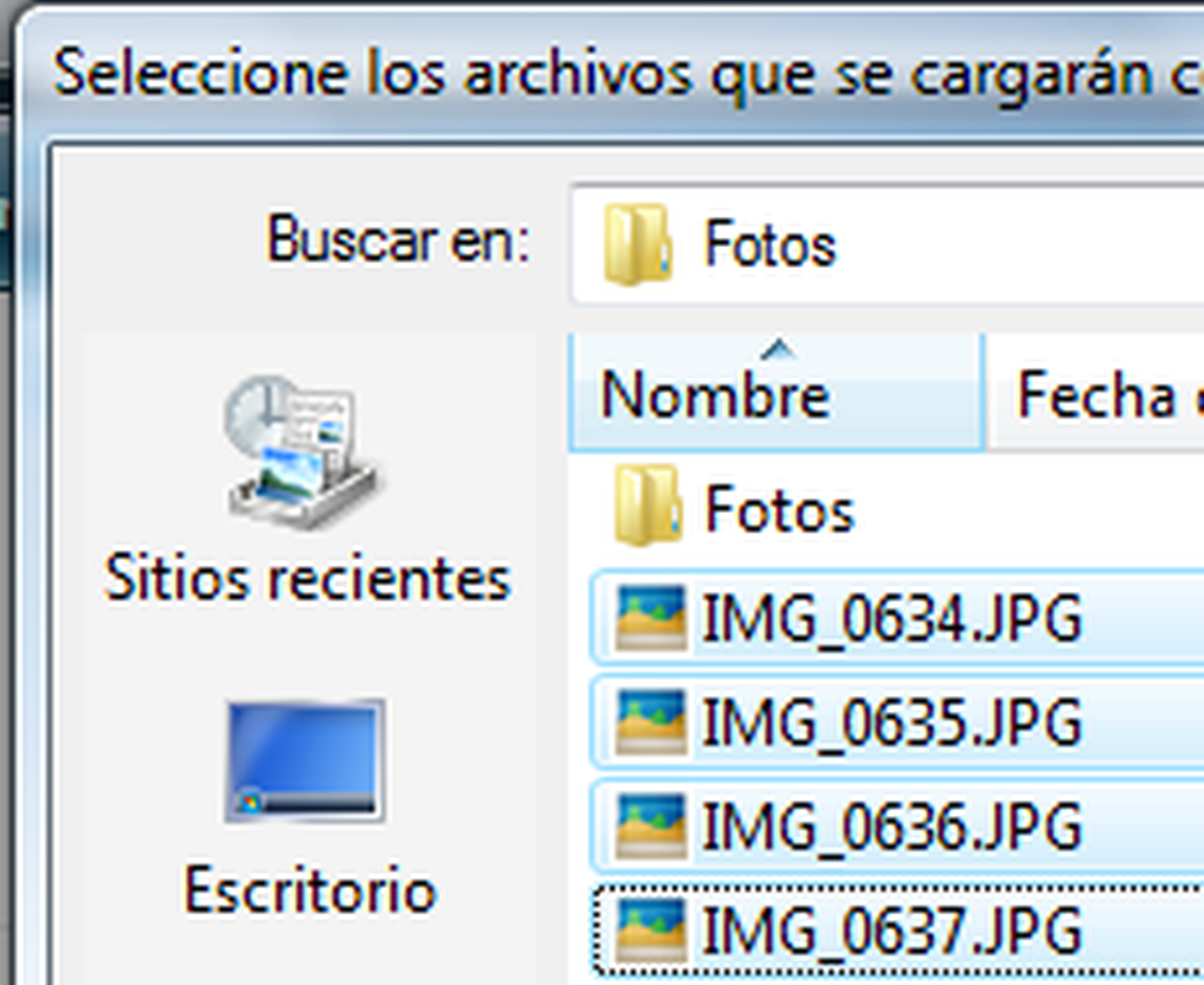Sort files by the Nombre column header
This screenshot has width=1204, height=985.
(776, 393)
